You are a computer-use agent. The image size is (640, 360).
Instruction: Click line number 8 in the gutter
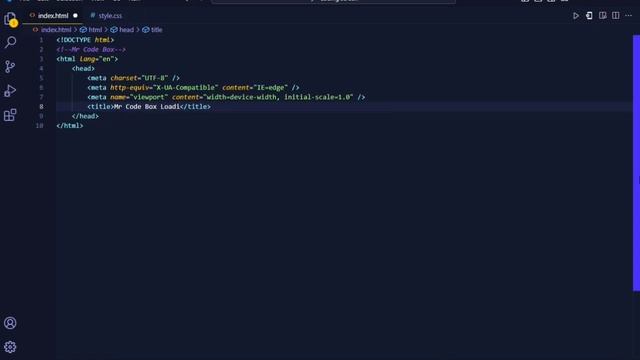[x=41, y=107]
